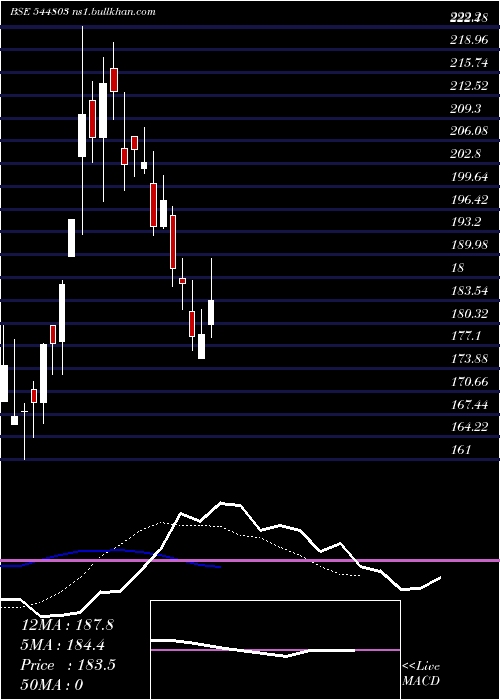Click the 196.42 price axis label
Image resolution: width=500 pixels, height=700 pixels.
point(469,200)
